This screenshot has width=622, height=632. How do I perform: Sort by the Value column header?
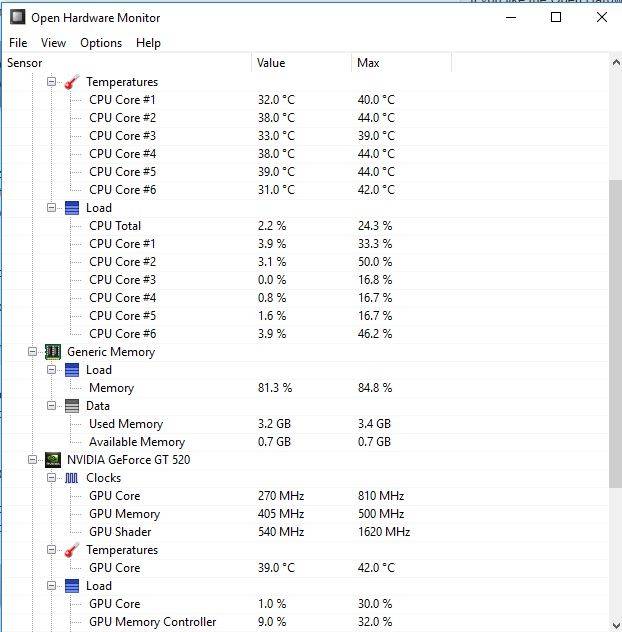300,63
